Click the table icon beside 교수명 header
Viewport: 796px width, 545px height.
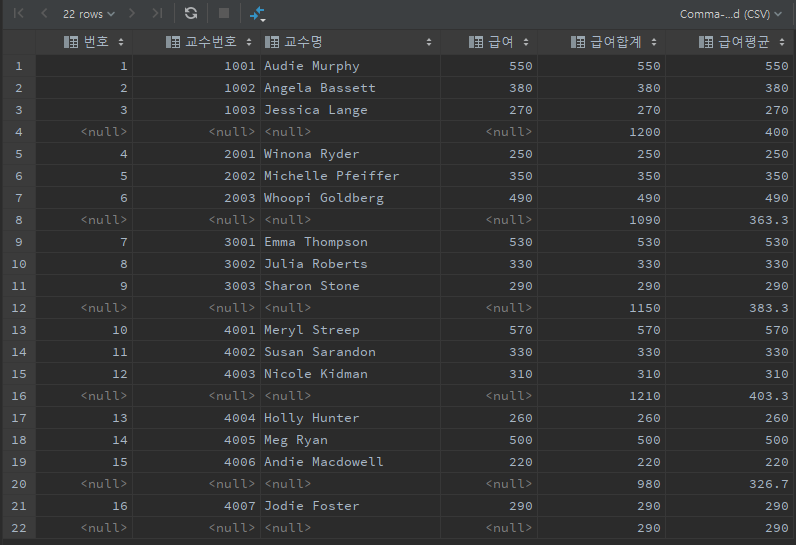tap(272, 42)
